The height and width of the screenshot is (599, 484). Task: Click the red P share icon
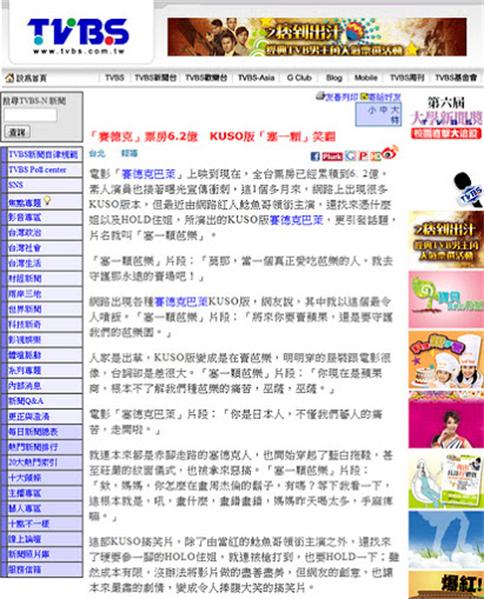click(363, 155)
